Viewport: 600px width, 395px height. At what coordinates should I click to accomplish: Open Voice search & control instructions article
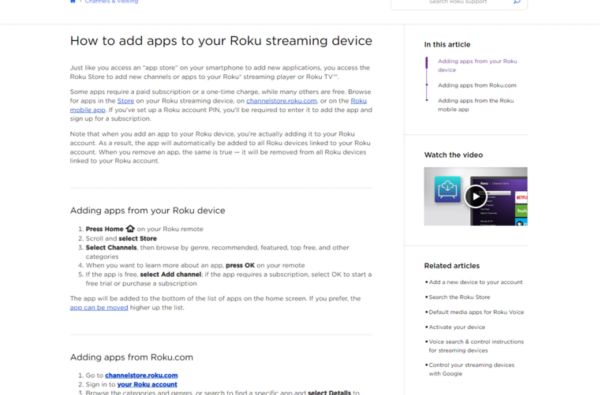[476, 346]
